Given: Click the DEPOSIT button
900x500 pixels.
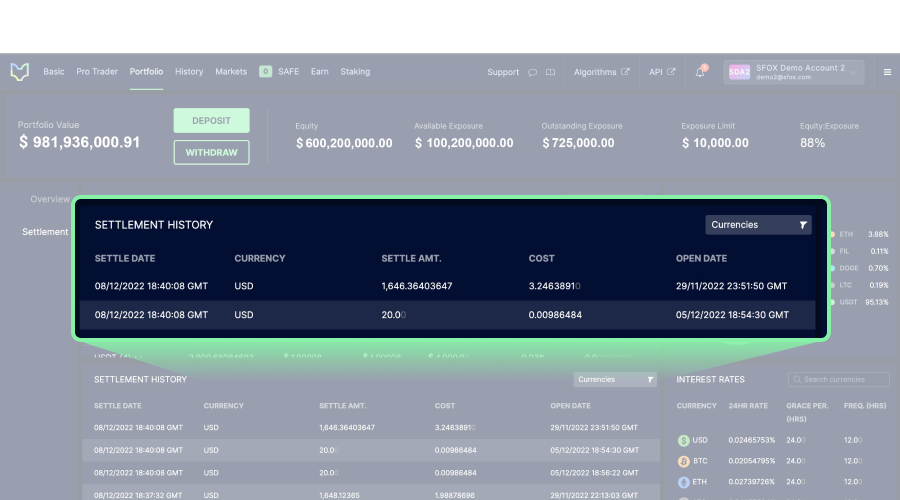Looking at the screenshot, I should [x=211, y=121].
